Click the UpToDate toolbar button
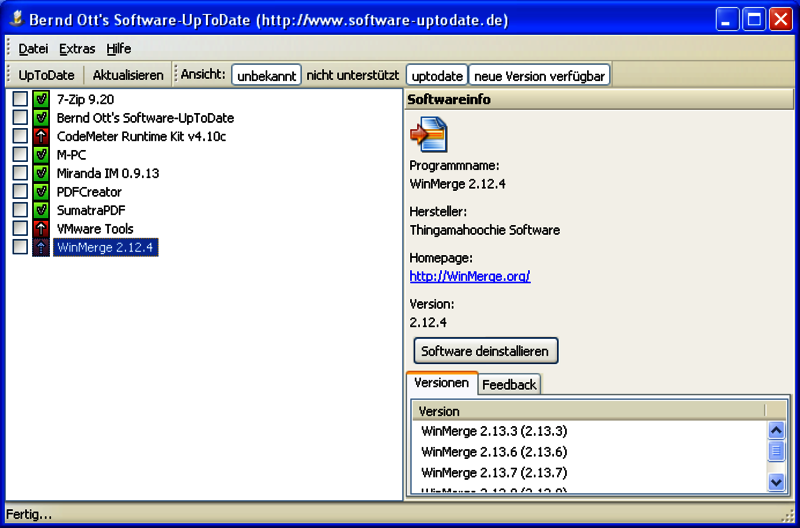800x528 pixels. coord(46,75)
